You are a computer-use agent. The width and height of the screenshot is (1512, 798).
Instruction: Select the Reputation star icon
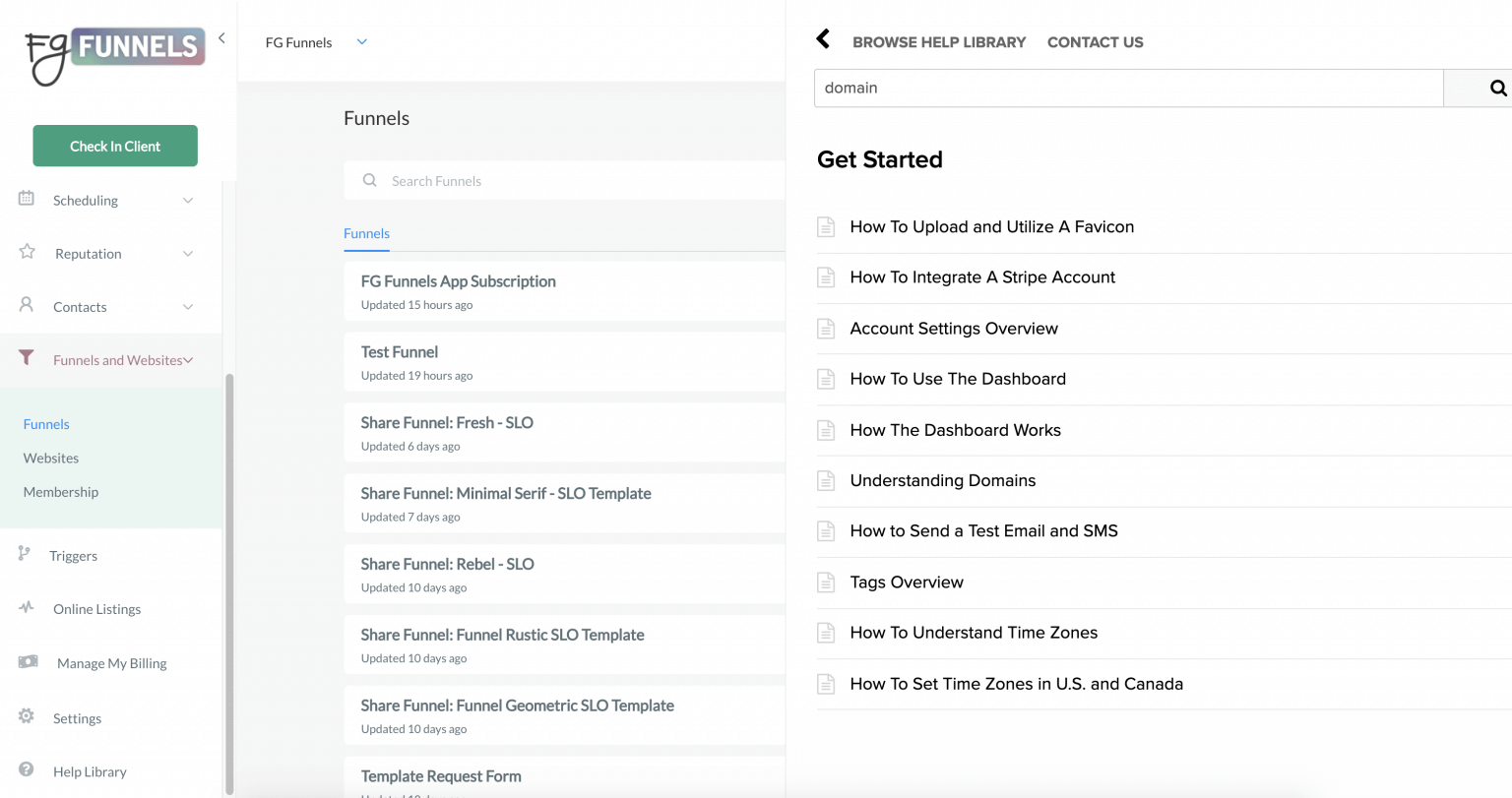point(25,253)
